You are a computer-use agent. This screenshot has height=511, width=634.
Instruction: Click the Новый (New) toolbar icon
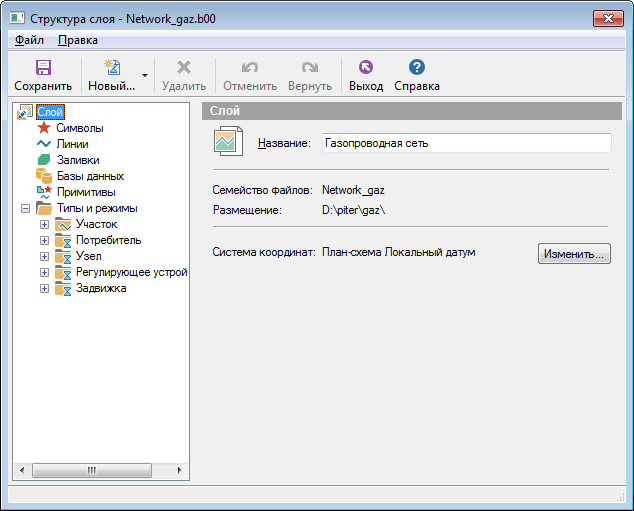[111, 68]
